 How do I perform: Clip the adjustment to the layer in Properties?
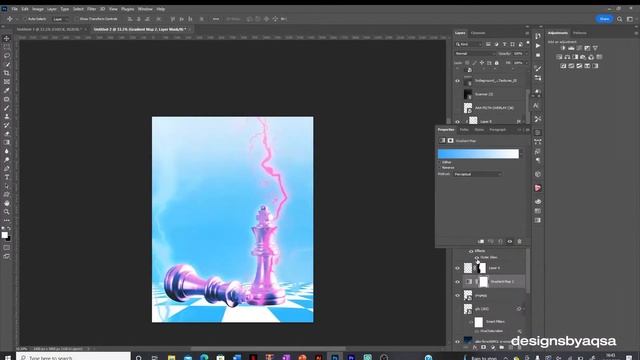[481, 241]
